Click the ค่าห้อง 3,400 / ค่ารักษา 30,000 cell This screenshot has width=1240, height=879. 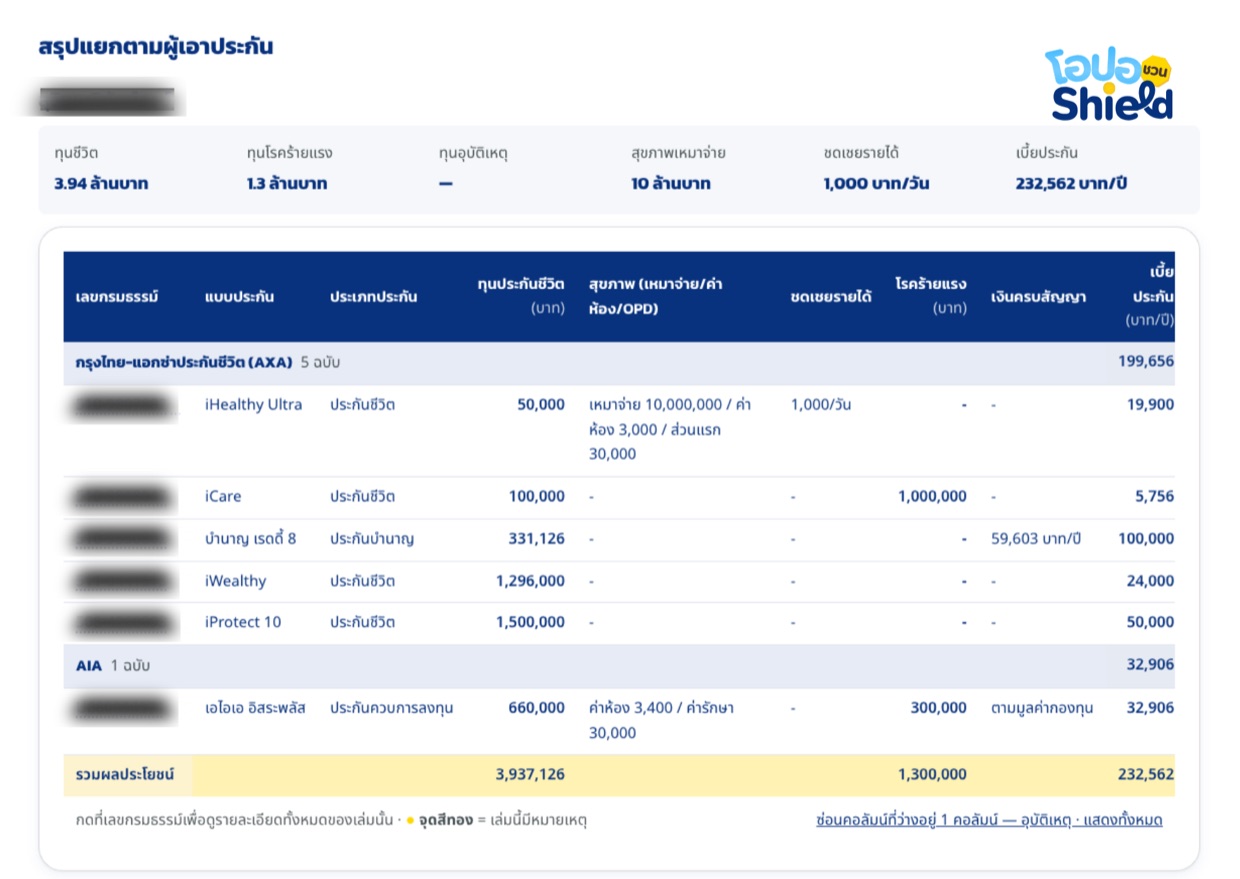662,720
